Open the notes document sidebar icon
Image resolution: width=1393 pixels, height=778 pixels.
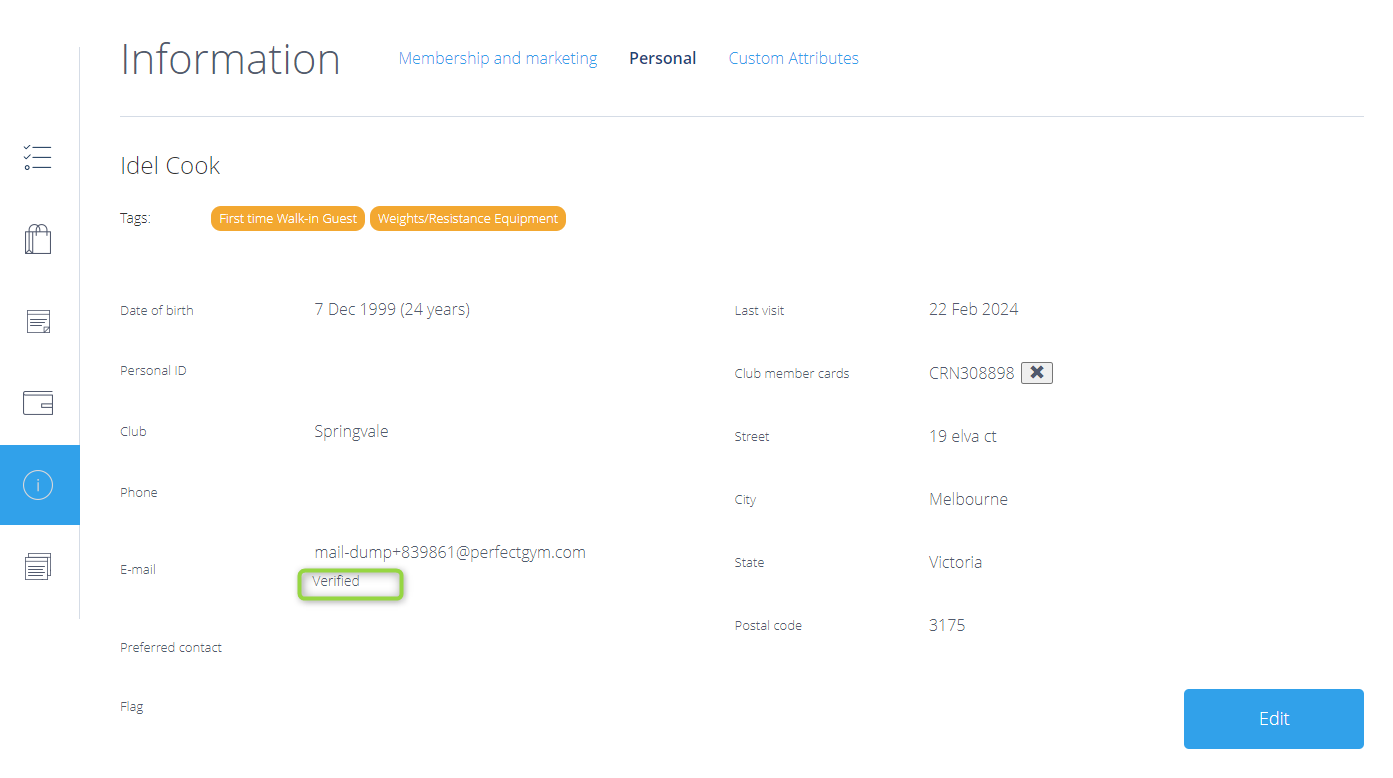click(38, 322)
